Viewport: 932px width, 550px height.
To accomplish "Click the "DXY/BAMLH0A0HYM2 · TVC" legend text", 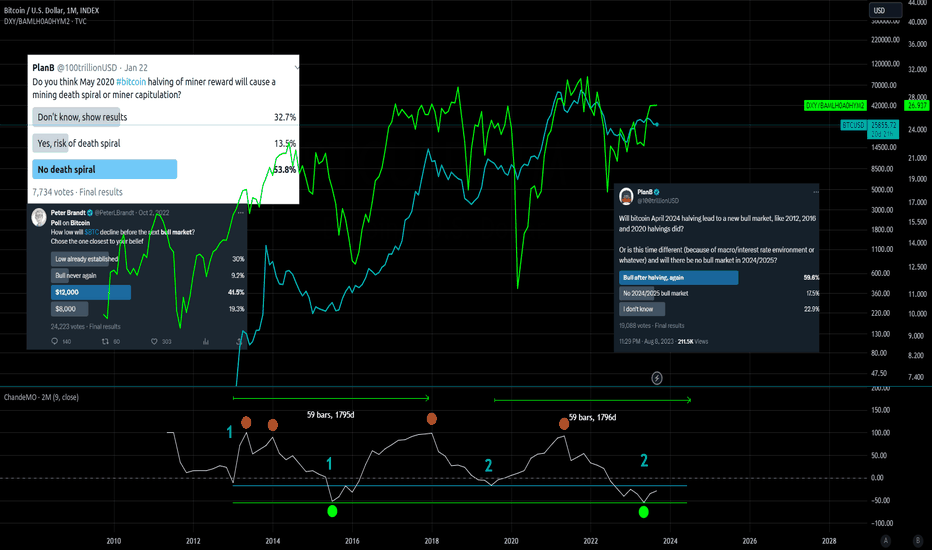I will click(45, 21).
